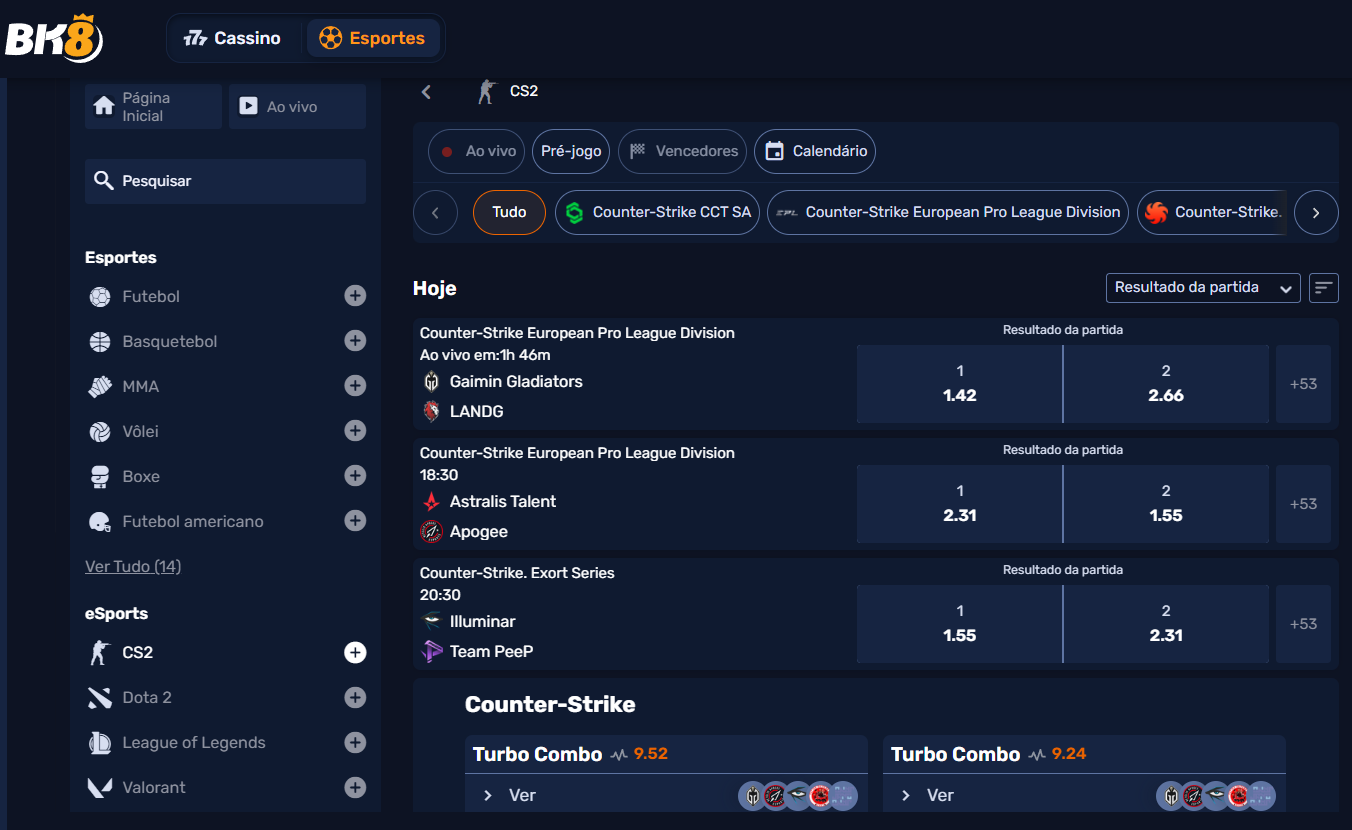The height and width of the screenshot is (830, 1352).
Task: Open the Ao vivo sidebar button
Action: point(297,107)
